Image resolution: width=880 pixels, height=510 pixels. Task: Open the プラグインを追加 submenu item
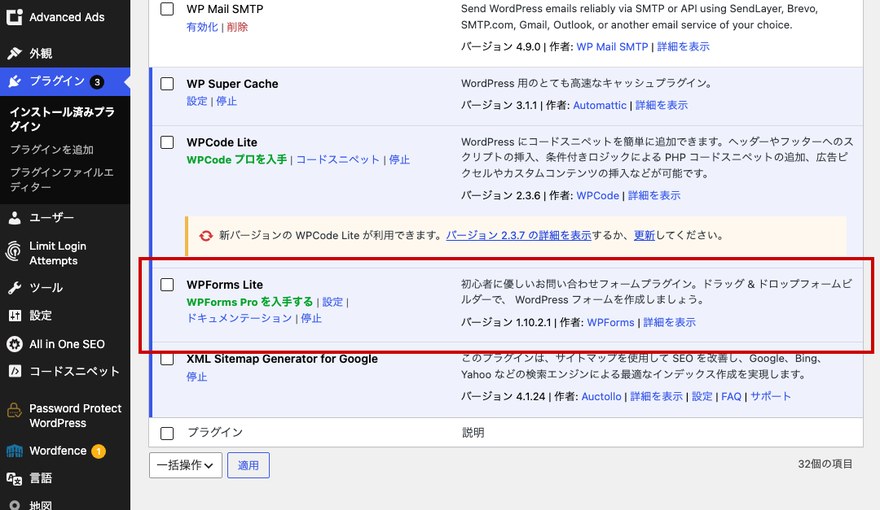[52, 150]
